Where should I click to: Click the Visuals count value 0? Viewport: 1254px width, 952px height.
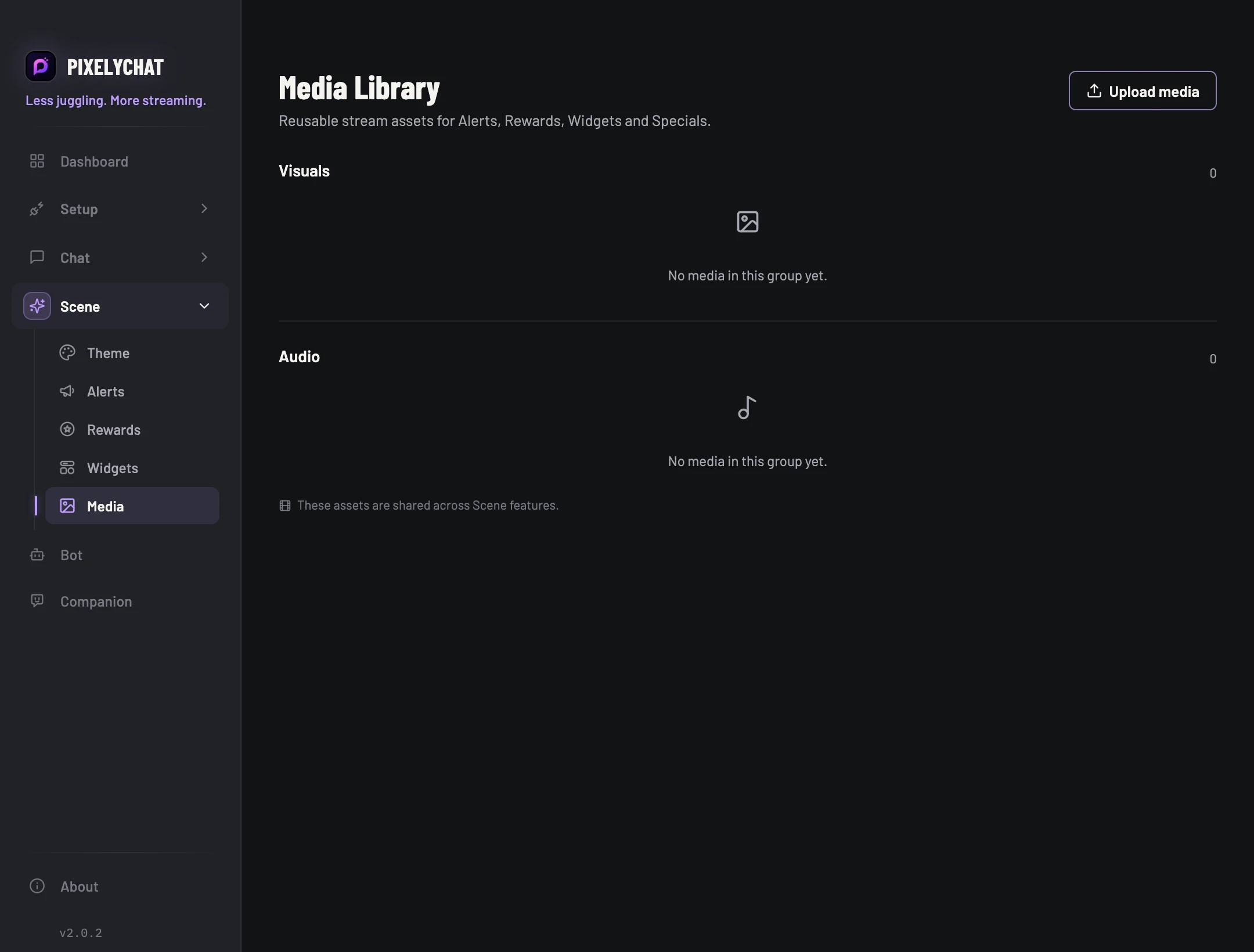[x=1213, y=173]
